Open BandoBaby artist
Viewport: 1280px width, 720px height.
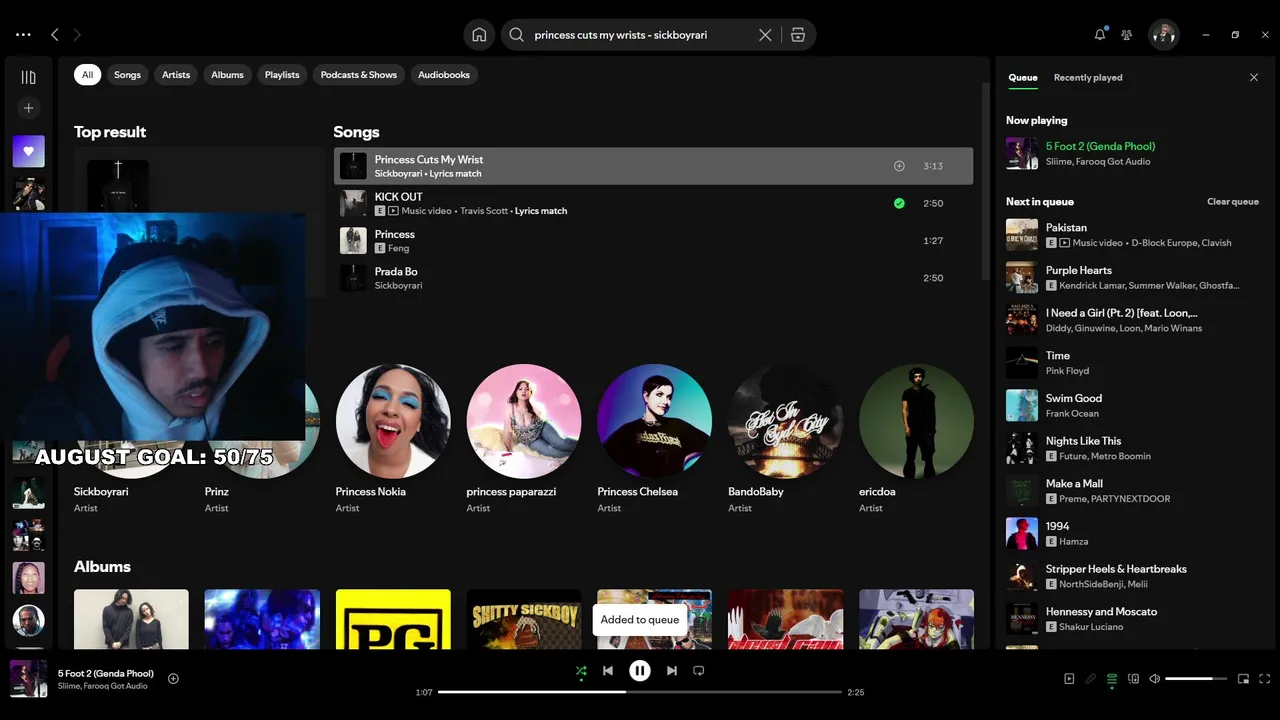785,421
